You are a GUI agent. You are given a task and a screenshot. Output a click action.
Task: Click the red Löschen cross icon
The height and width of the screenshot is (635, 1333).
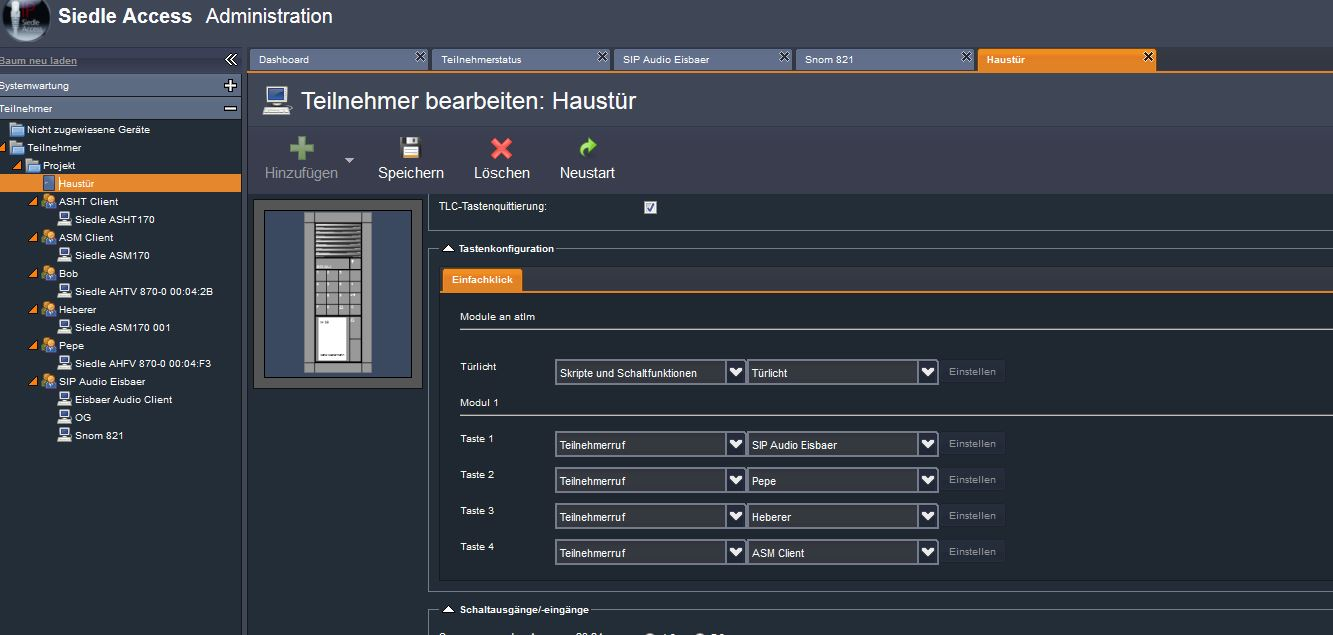click(501, 148)
